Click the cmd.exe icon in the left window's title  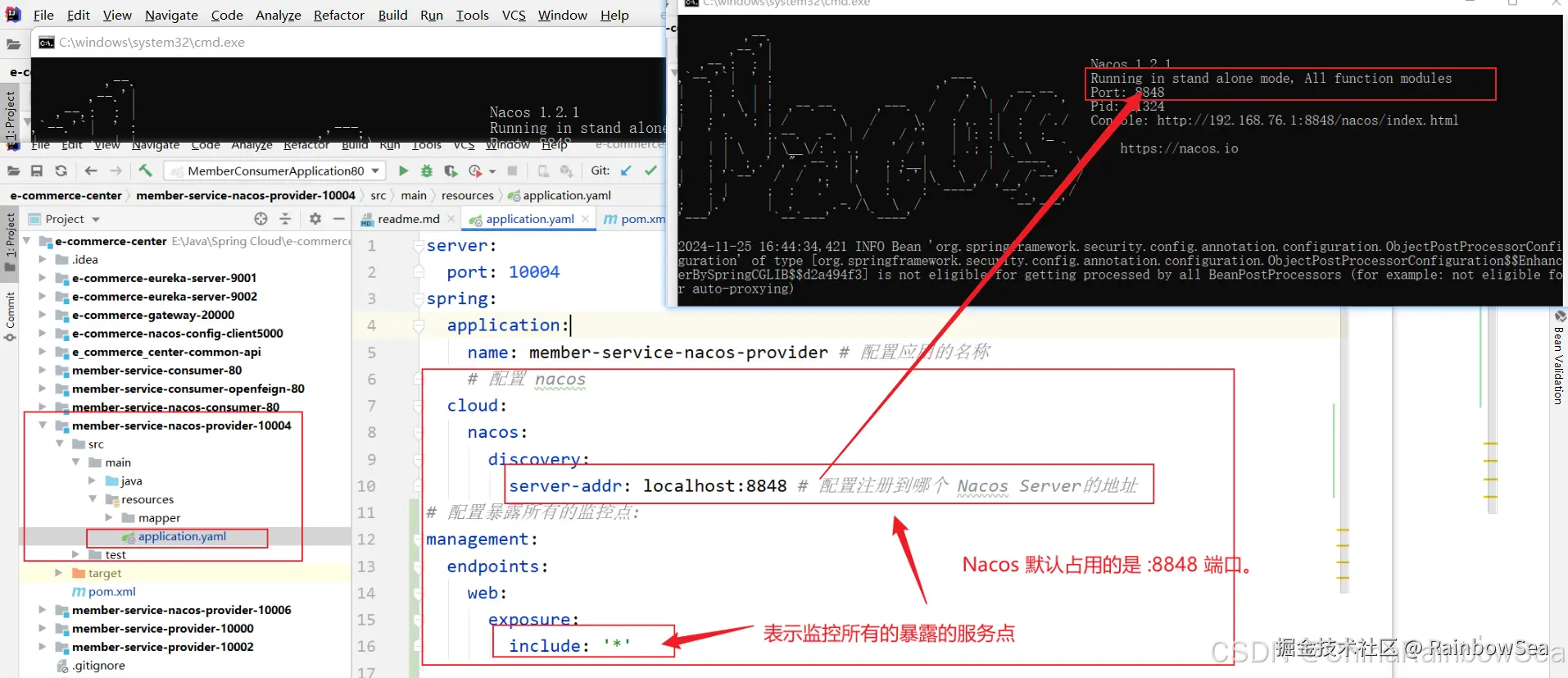47,43
